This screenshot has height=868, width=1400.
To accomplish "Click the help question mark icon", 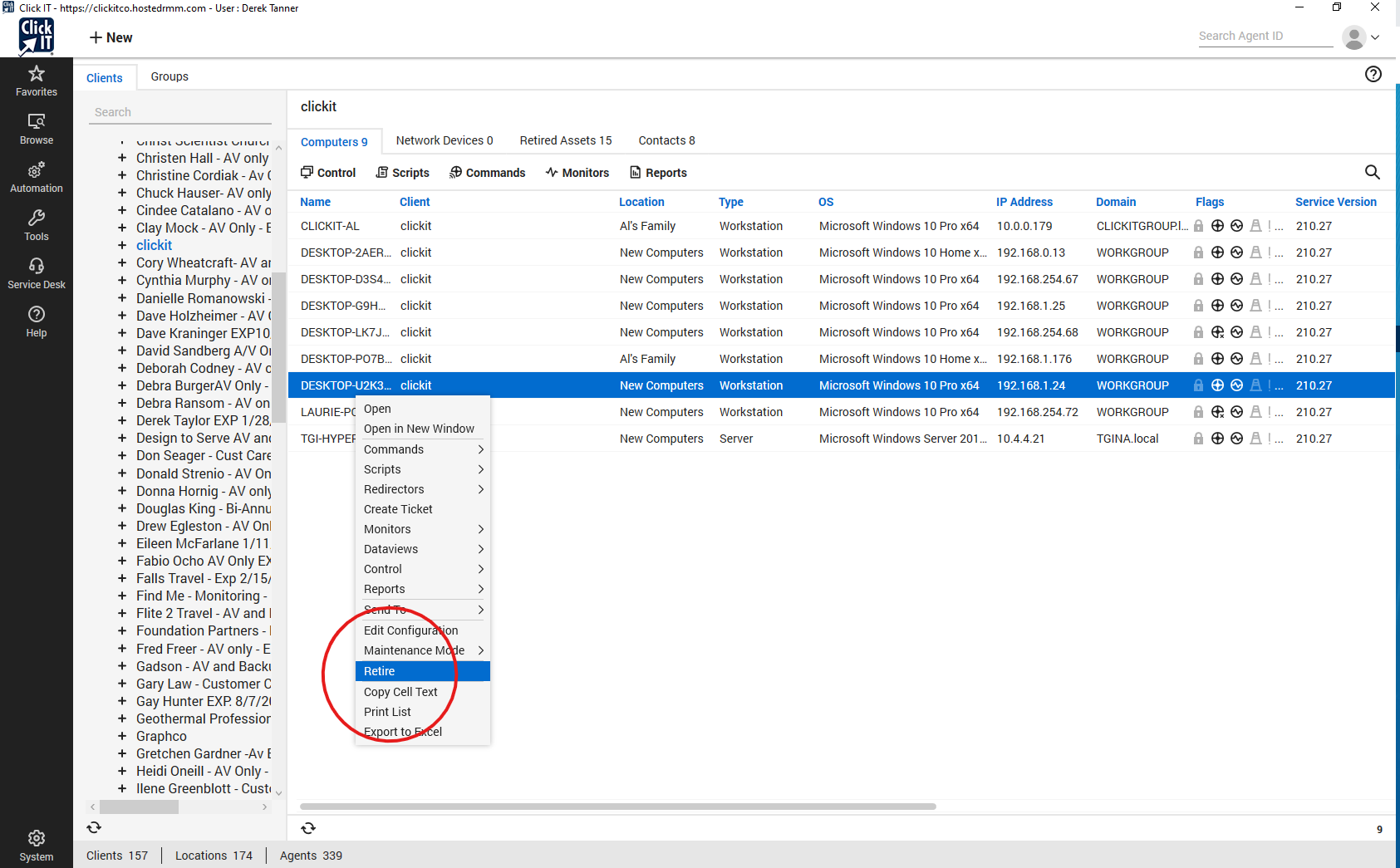I will pos(1373,74).
